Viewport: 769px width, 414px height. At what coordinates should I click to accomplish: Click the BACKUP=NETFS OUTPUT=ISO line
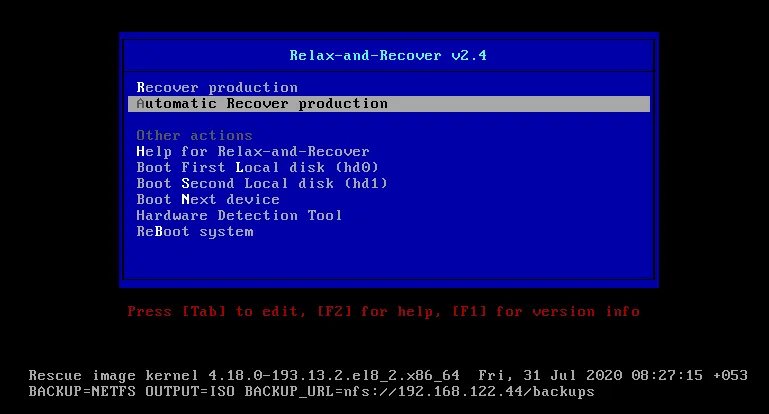[311, 392]
